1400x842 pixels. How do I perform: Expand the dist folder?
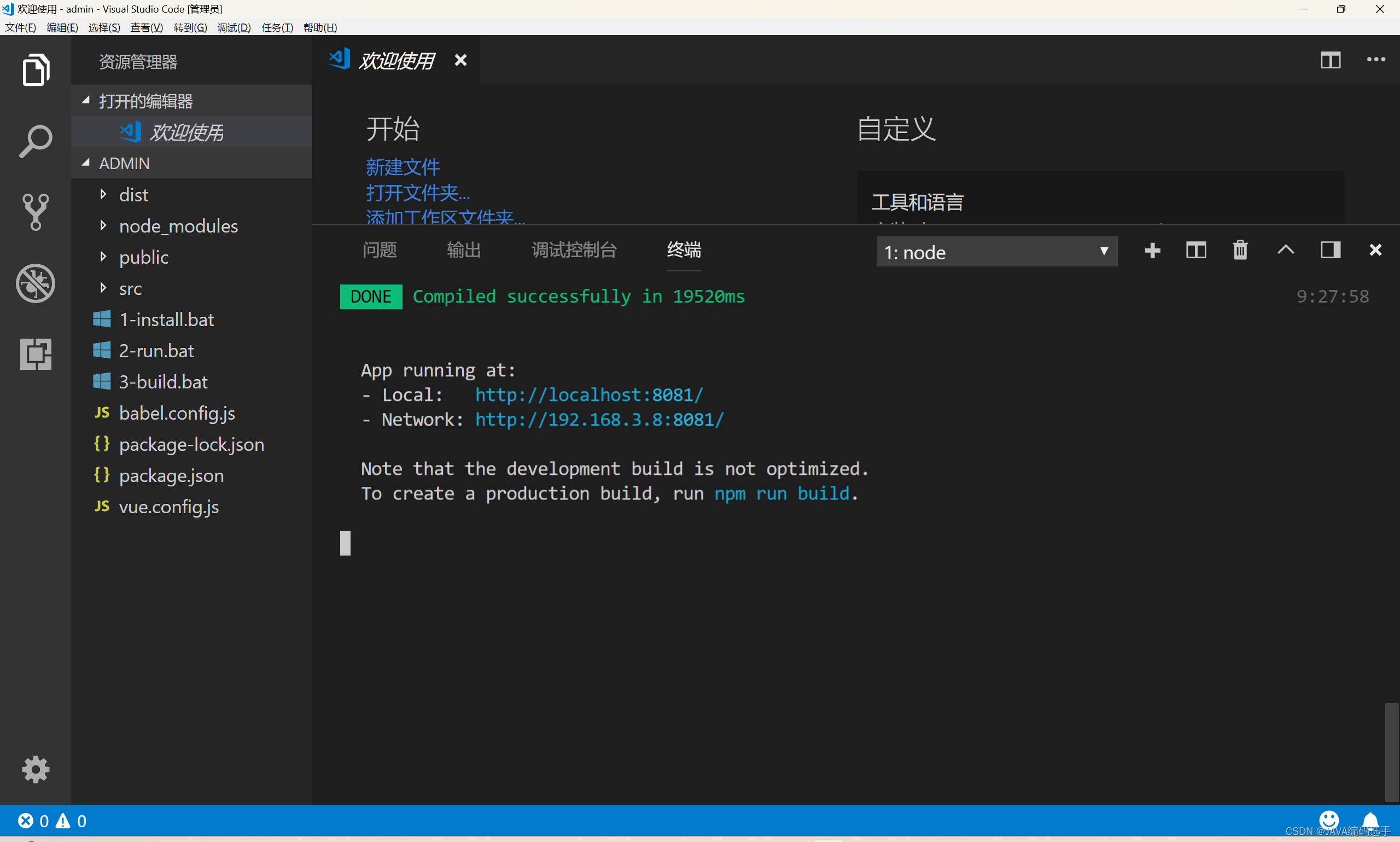[191, 195]
